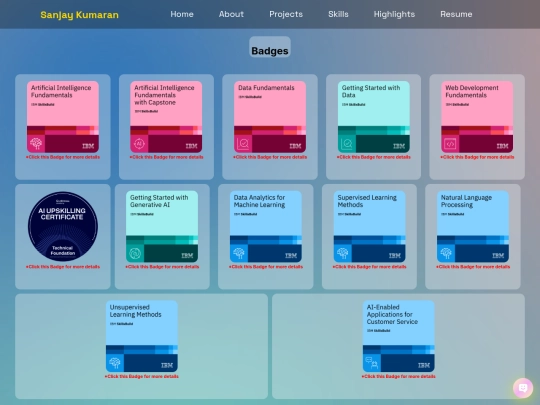Image resolution: width=540 pixels, height=405 pixels.
Task: Click brain icon on Supervised Learning badge
Action: [343, 253]
